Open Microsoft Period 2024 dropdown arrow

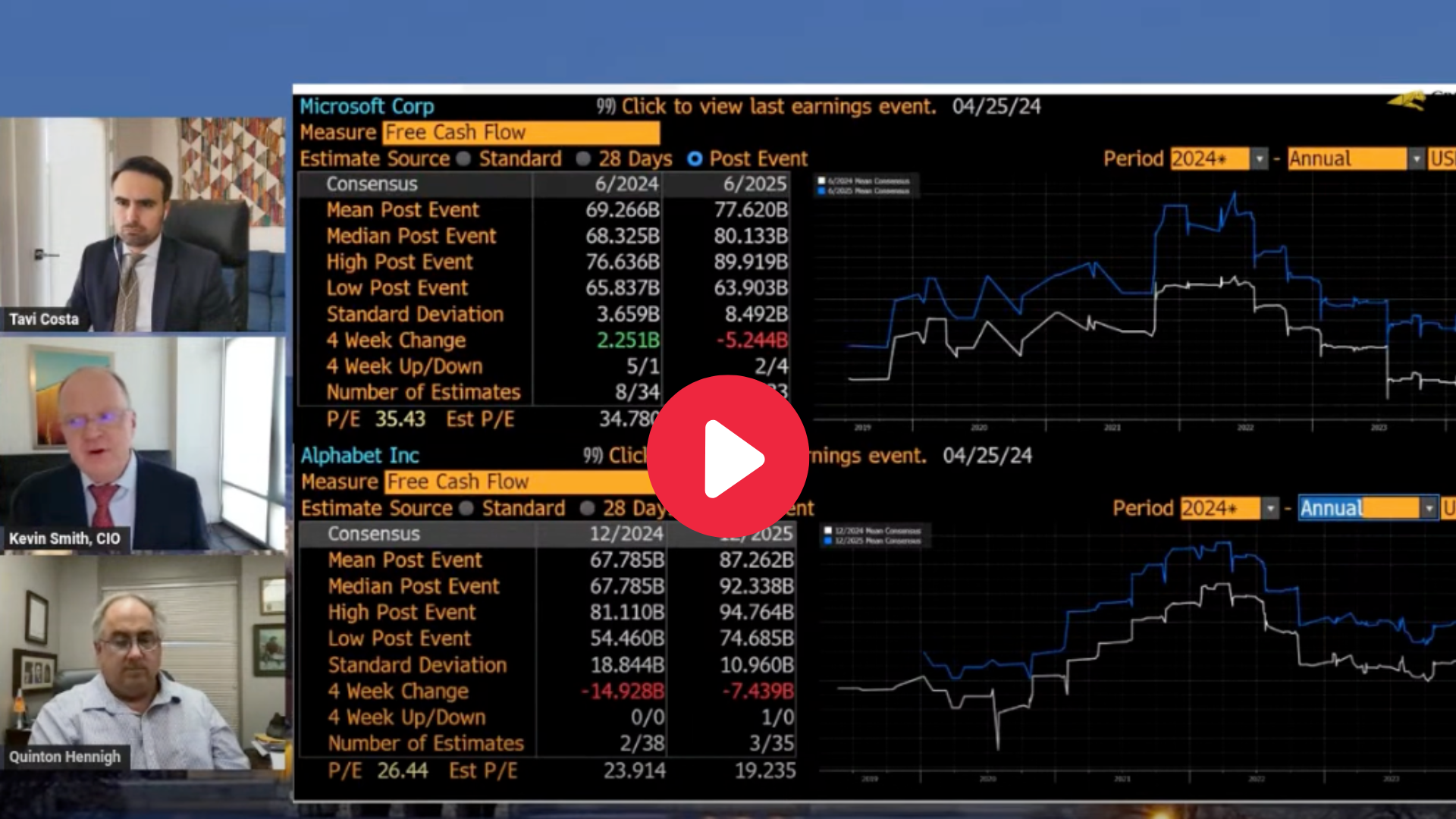1260,159
